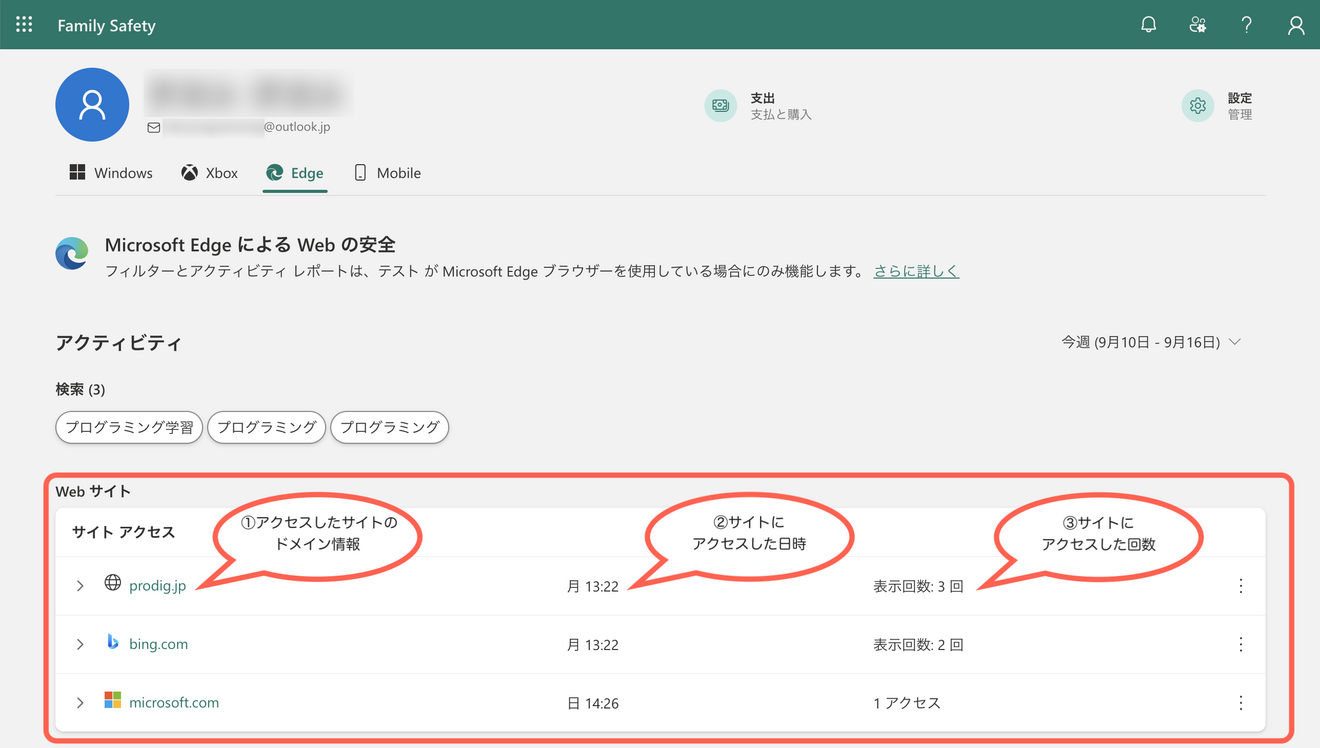Click the 日 14:26 timestamp
The image size is (1320, 748).
coord(593,703)
